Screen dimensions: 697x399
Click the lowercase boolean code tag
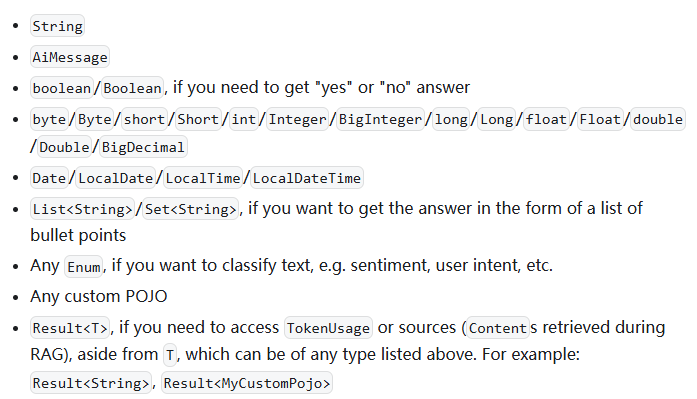click(61, 88)
